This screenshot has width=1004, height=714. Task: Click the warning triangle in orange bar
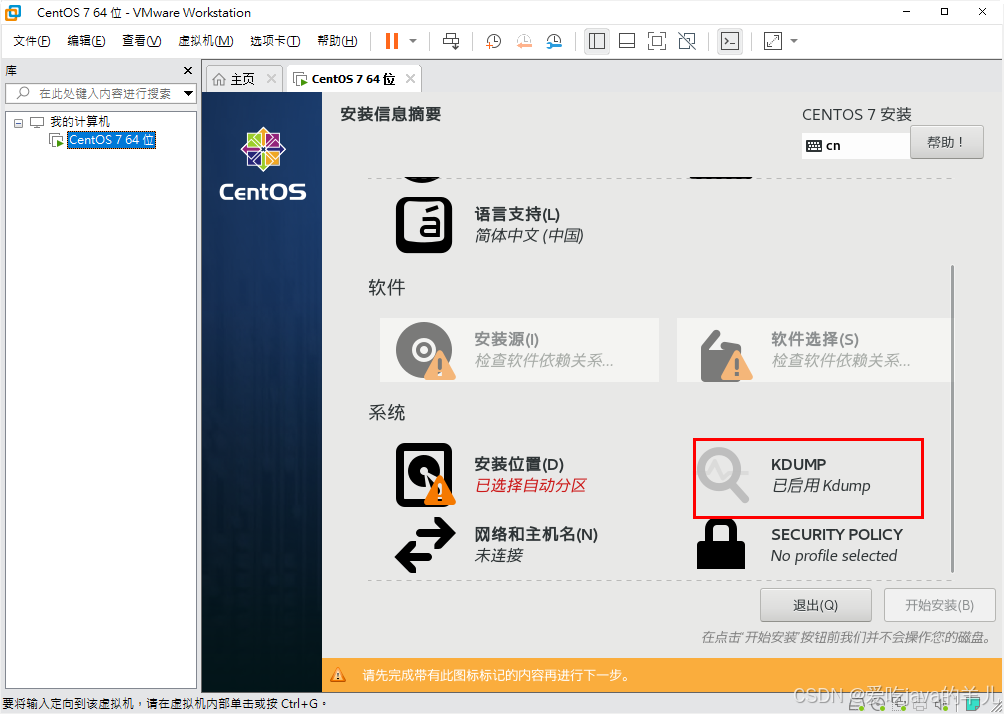[338, 675]
